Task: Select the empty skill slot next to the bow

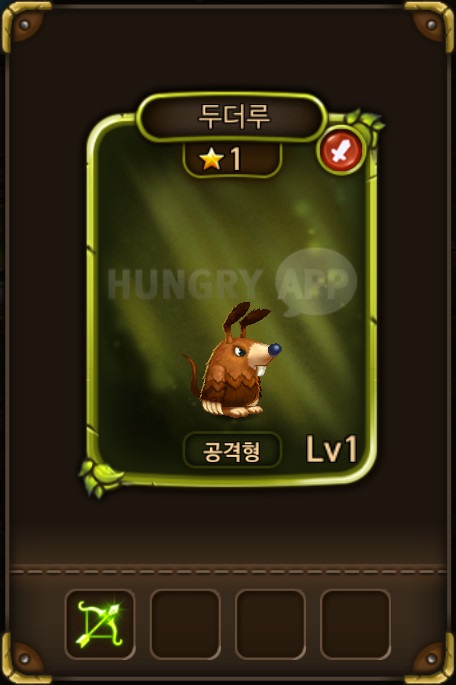Action: click(x=185, y=624)
